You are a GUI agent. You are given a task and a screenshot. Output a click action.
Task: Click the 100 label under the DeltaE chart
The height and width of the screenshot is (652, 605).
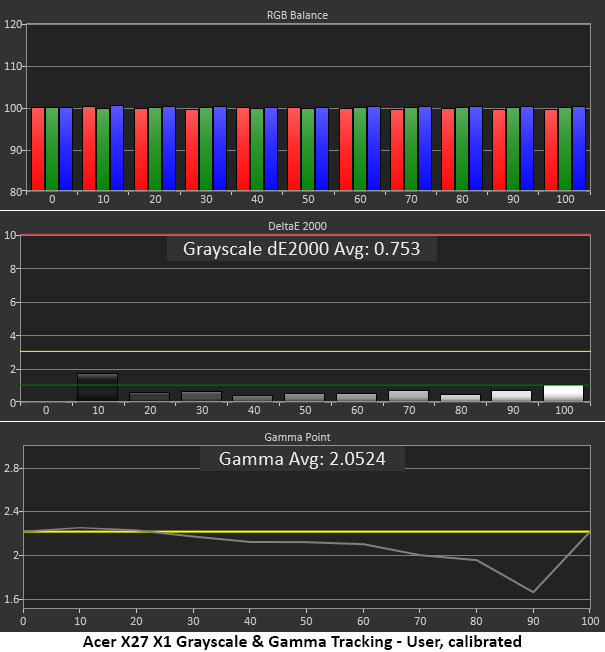564,410
